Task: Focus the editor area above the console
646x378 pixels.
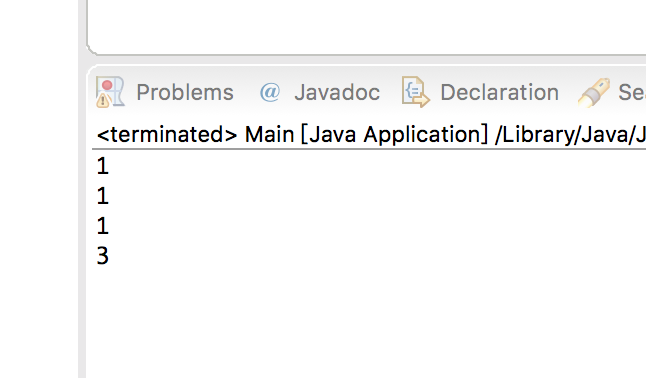Action: point(367,25)
